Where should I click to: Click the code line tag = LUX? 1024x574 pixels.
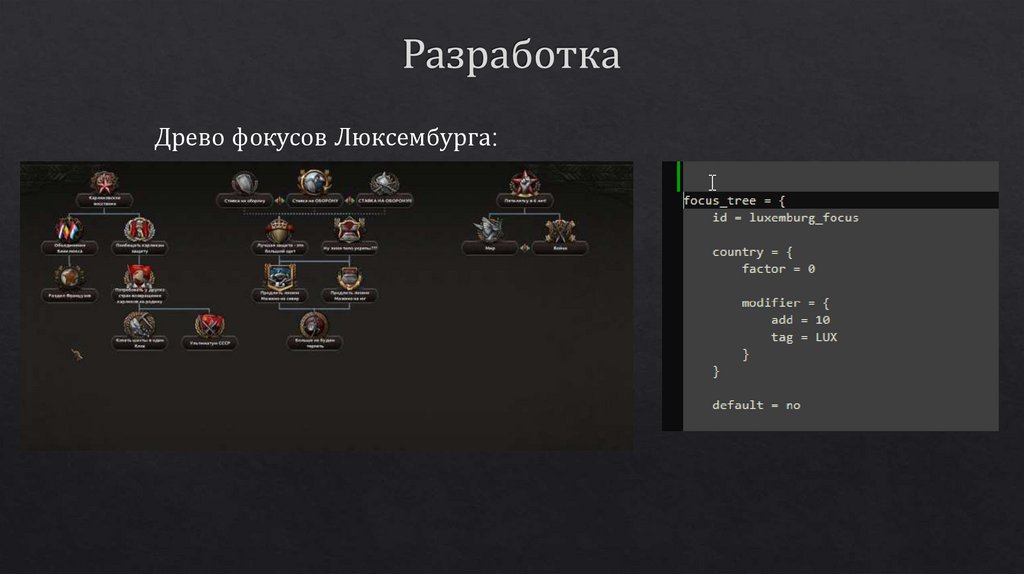[x=804, y=338]
